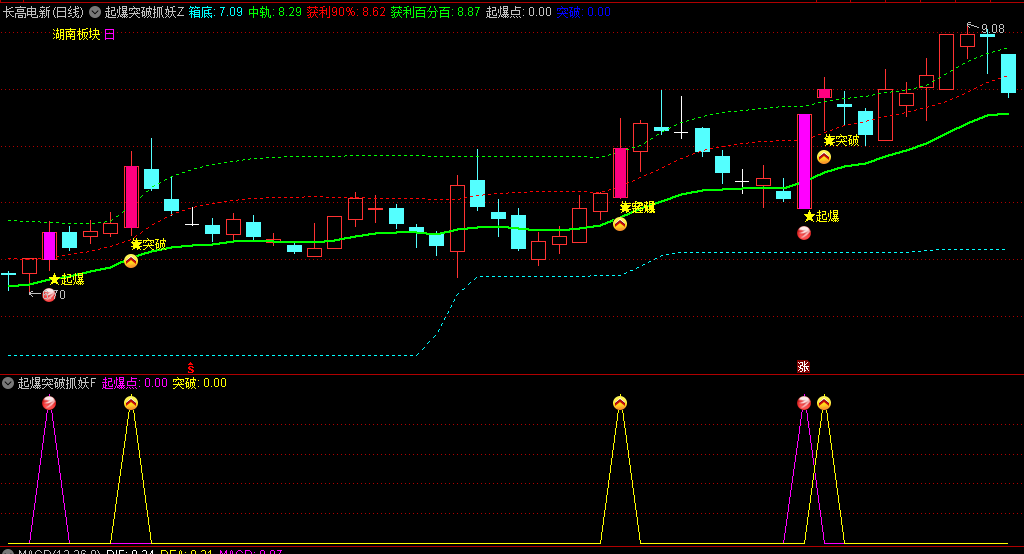The width and height of the screenshot is (1024, 554).
Task: Click the 起爆突破抓妖F indicator name
Action: pos(57,383)
